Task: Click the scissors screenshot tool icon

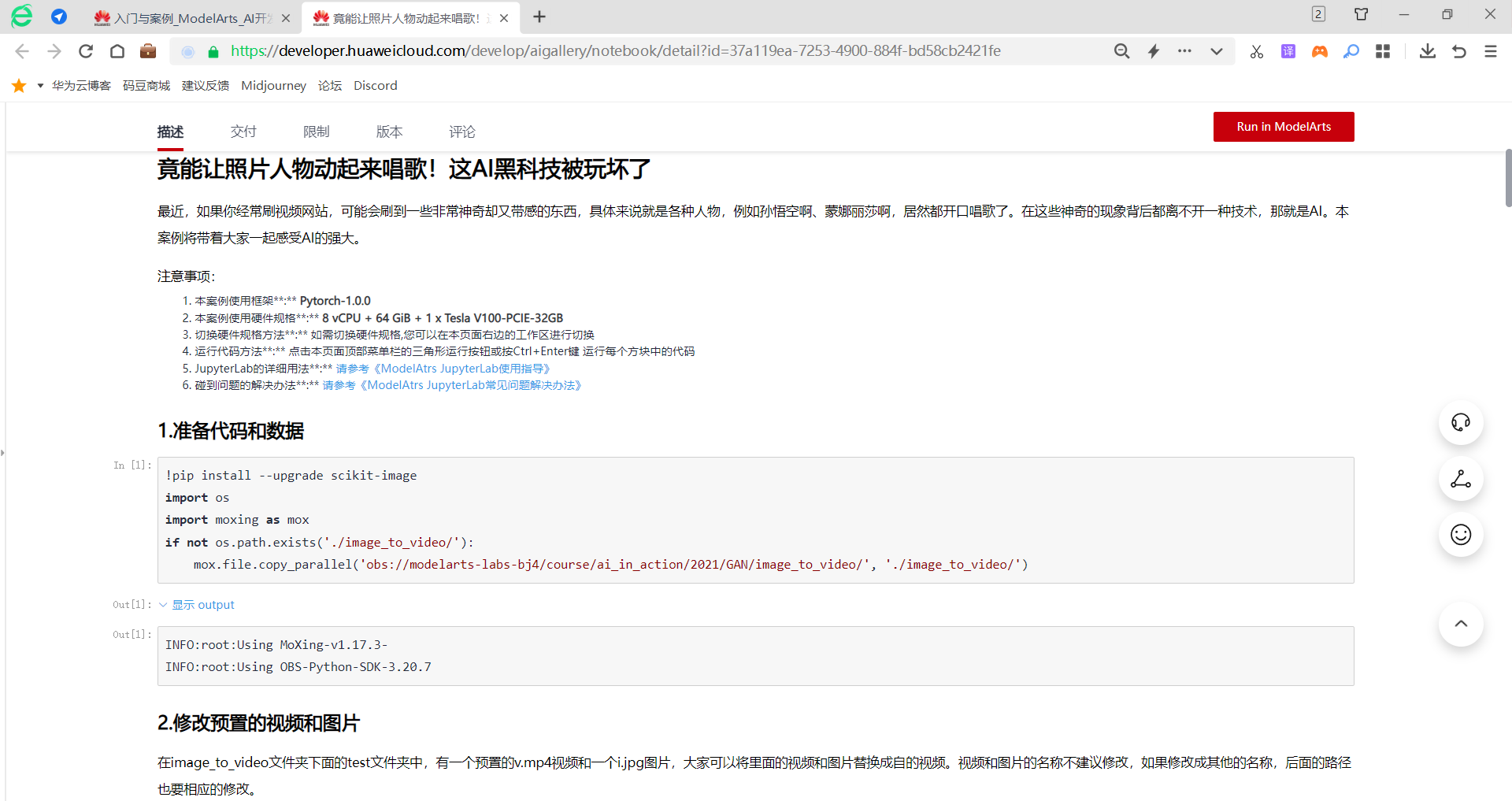Action: click(1257, 51)
